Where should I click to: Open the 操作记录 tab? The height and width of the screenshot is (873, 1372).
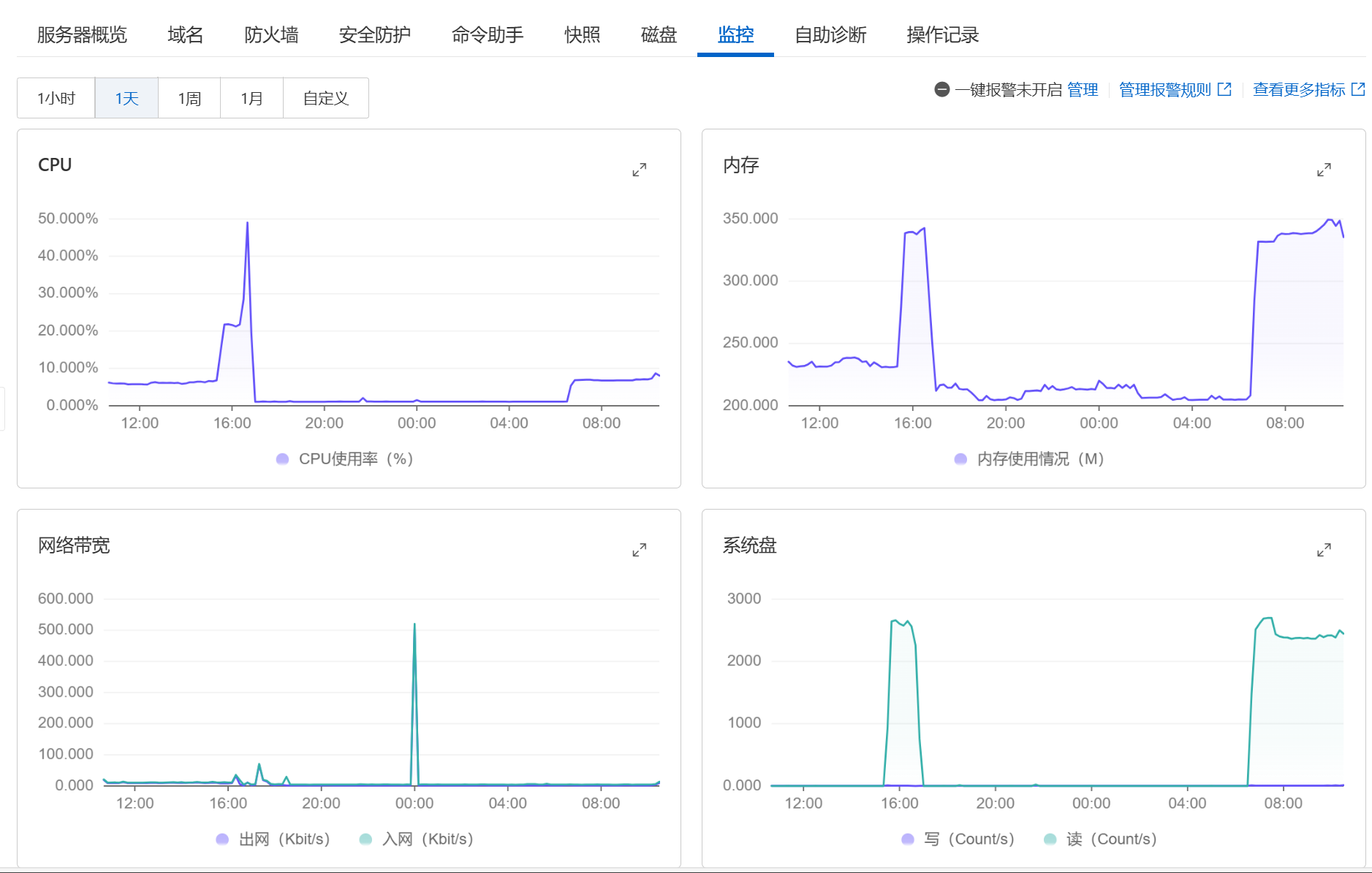(941, 34)
